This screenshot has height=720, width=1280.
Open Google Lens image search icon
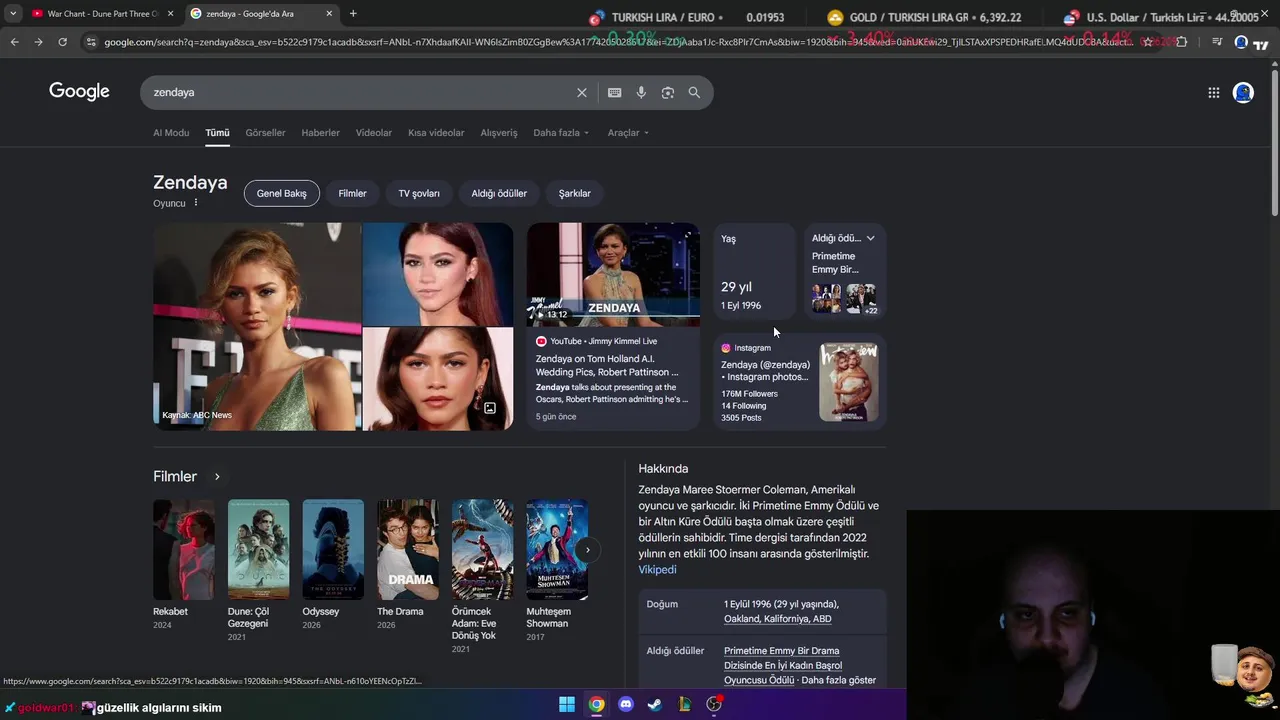point(668,92)
